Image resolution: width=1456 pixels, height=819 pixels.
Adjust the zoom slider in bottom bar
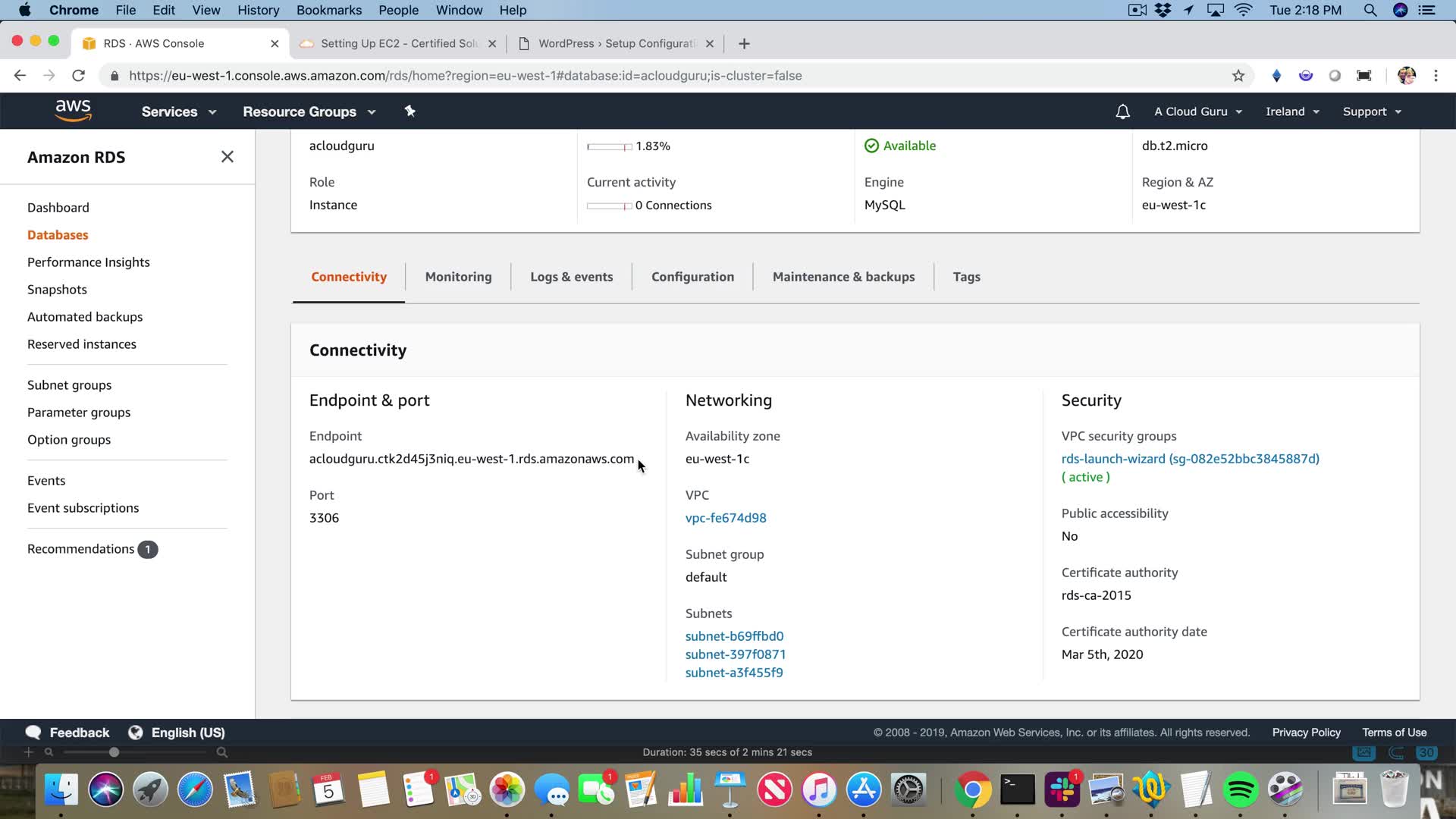(114, 752)
